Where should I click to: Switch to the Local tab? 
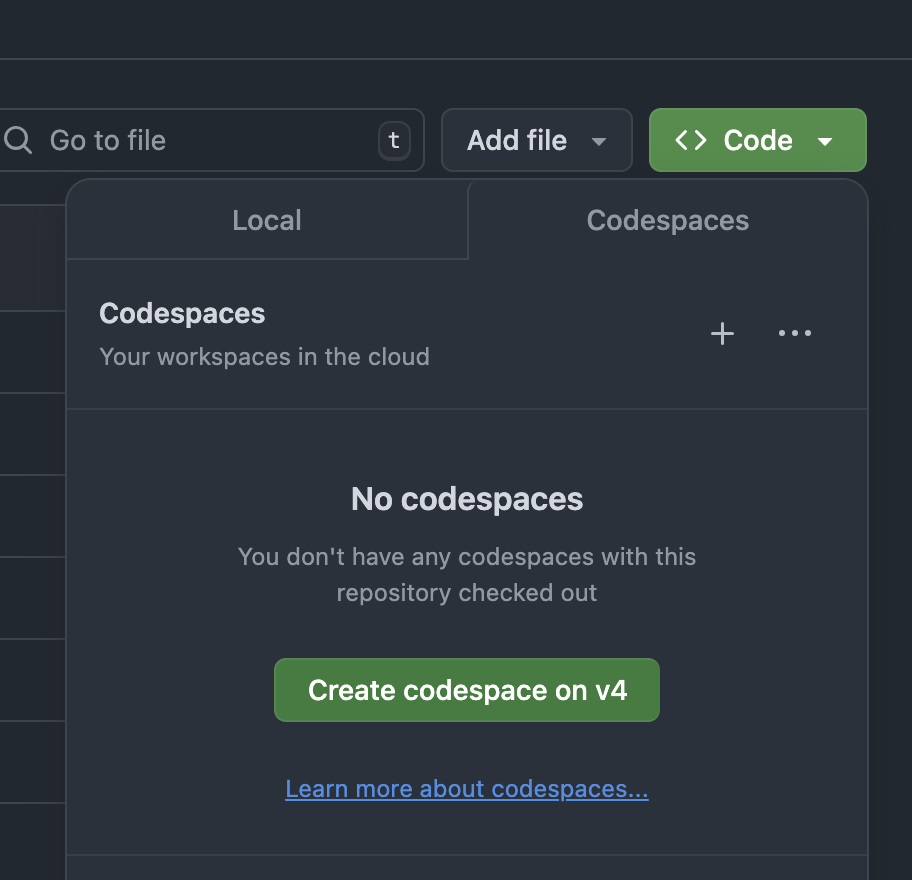point(267,221)
